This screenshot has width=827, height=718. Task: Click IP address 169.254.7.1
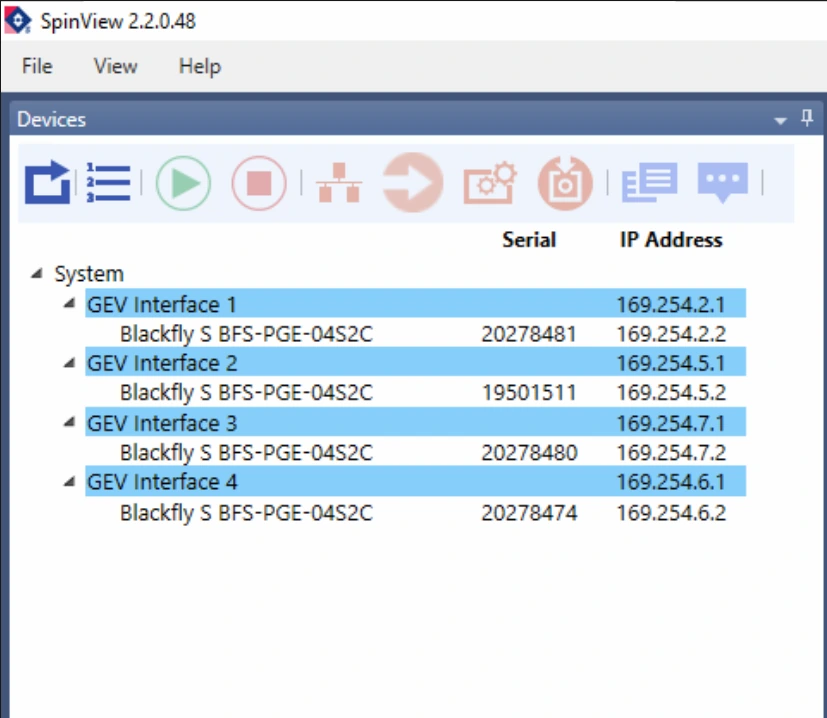pyautogui.click(x=671, y=423)
